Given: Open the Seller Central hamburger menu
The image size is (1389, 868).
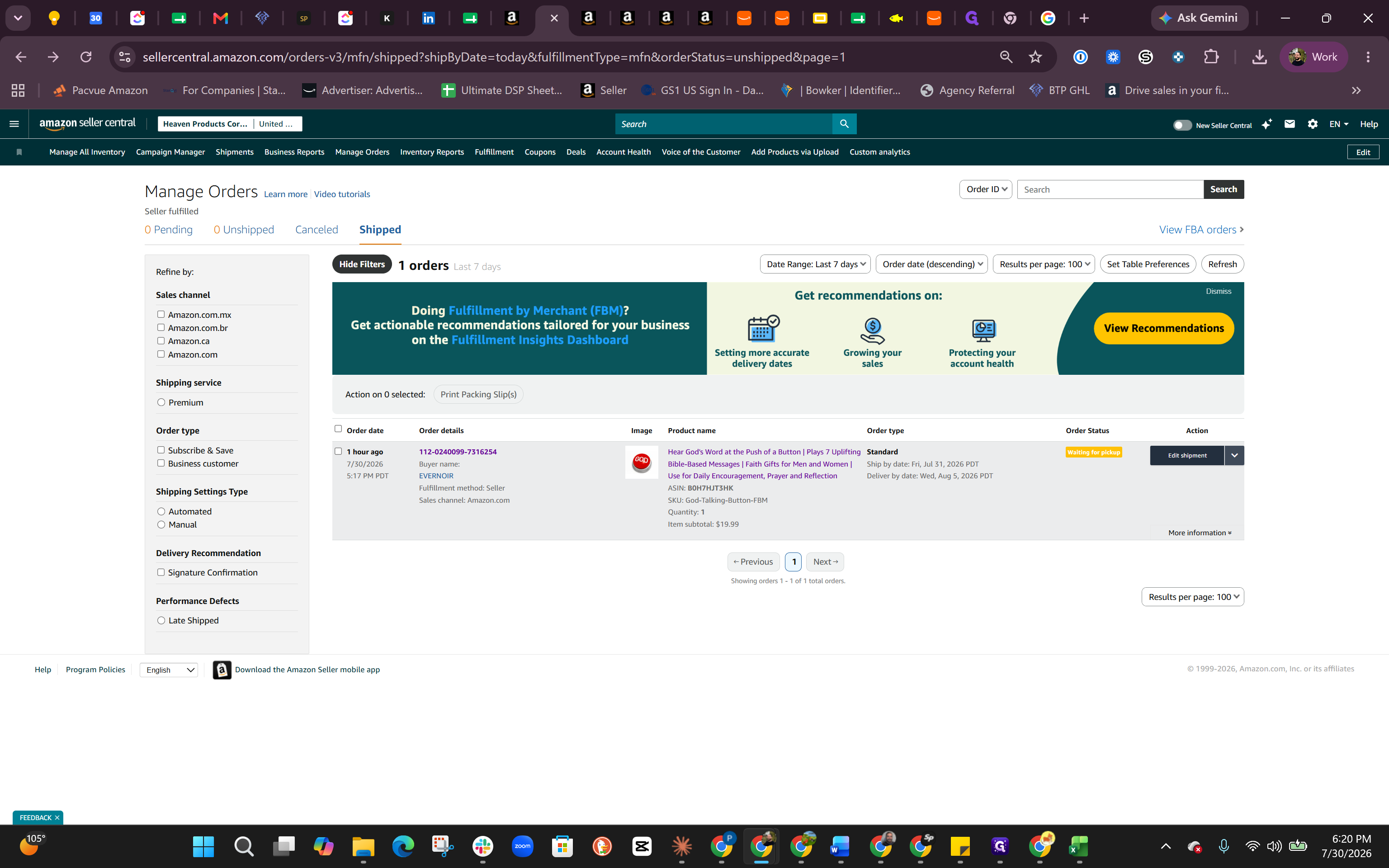Looking at the screenshot, I should 14,124.
